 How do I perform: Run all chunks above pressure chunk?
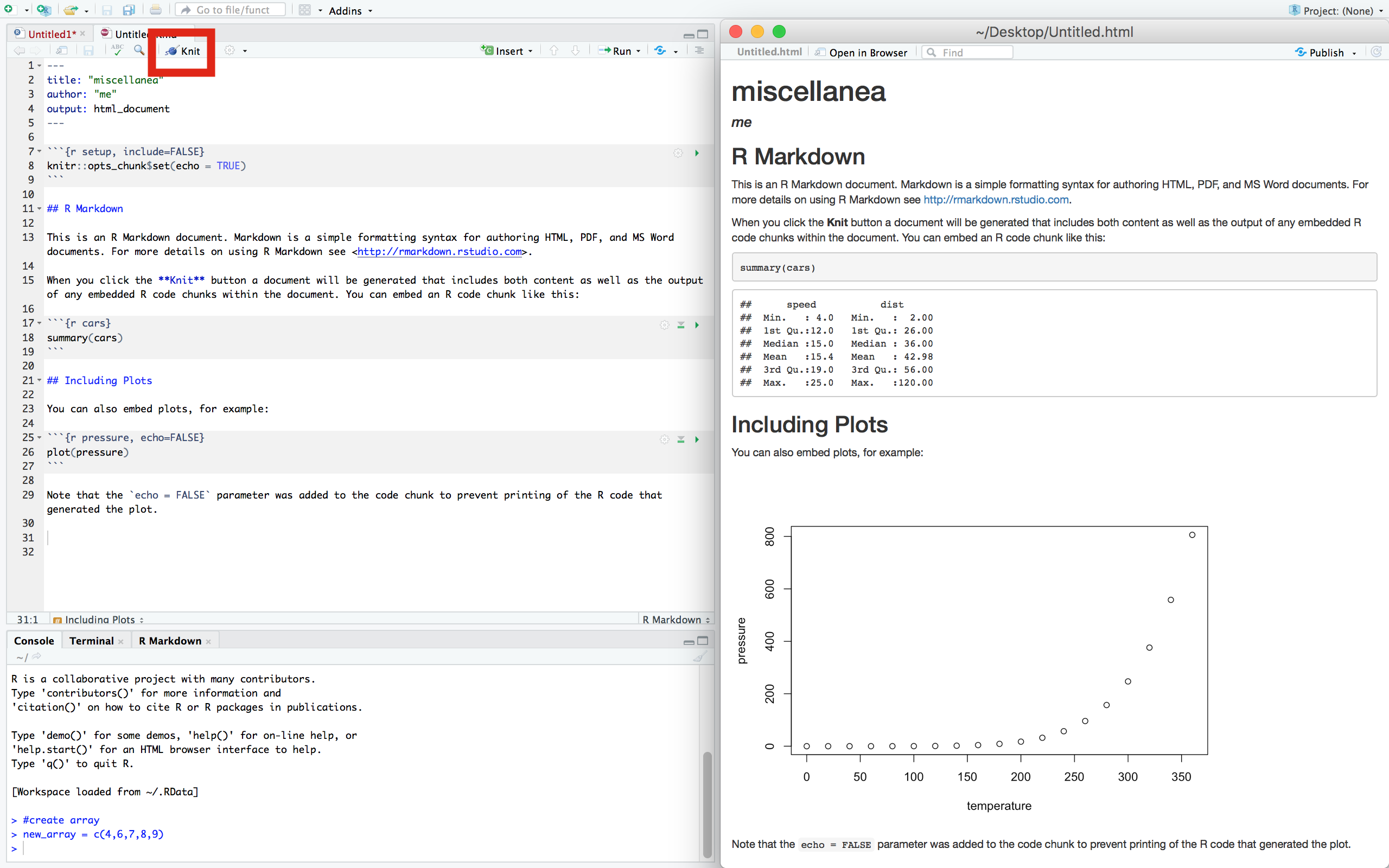tap(681, 439)
